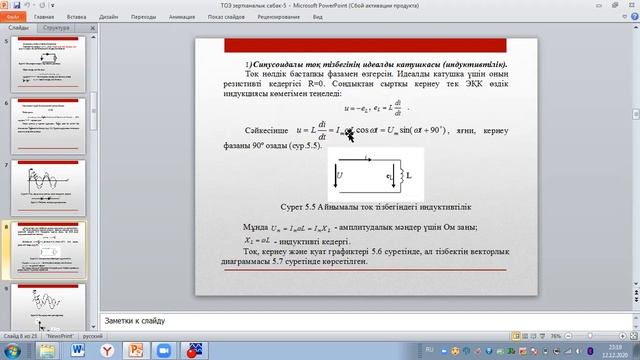
Task: Fit slide to current window icon
Action: tap(633, 336)
